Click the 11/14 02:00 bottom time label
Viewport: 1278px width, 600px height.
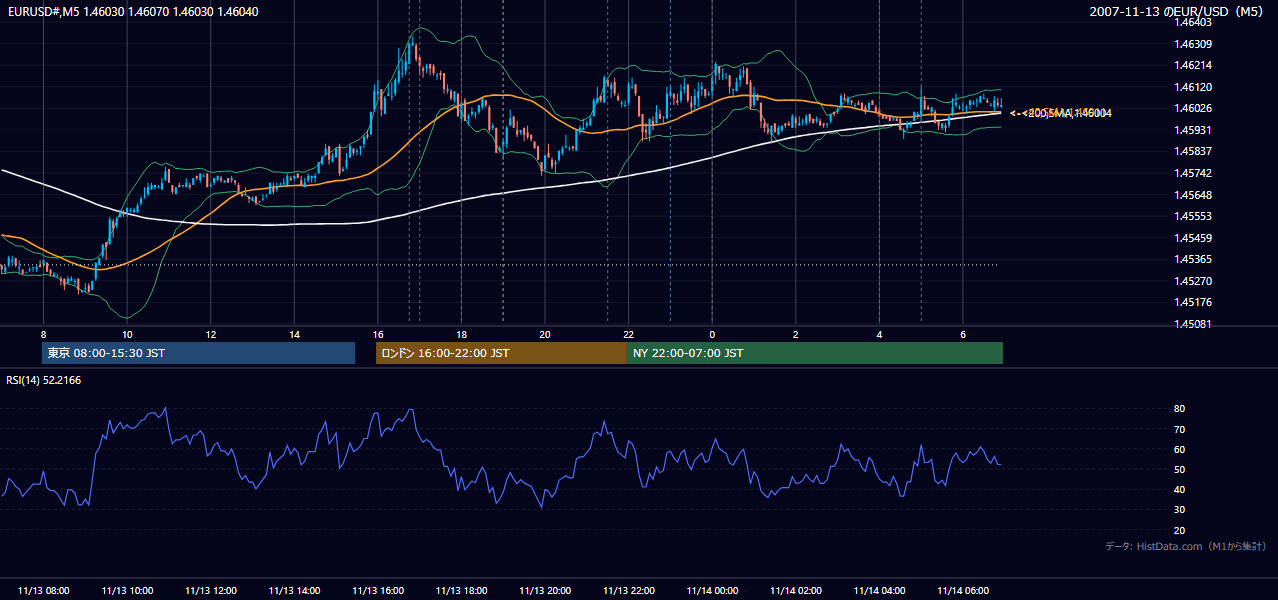[795, 591]
